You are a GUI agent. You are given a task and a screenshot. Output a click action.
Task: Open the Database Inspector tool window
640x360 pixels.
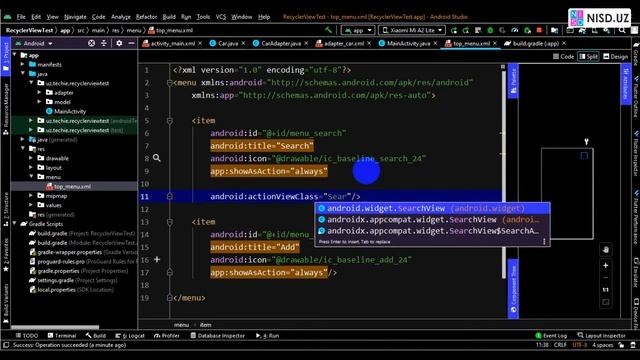(218, 336)
